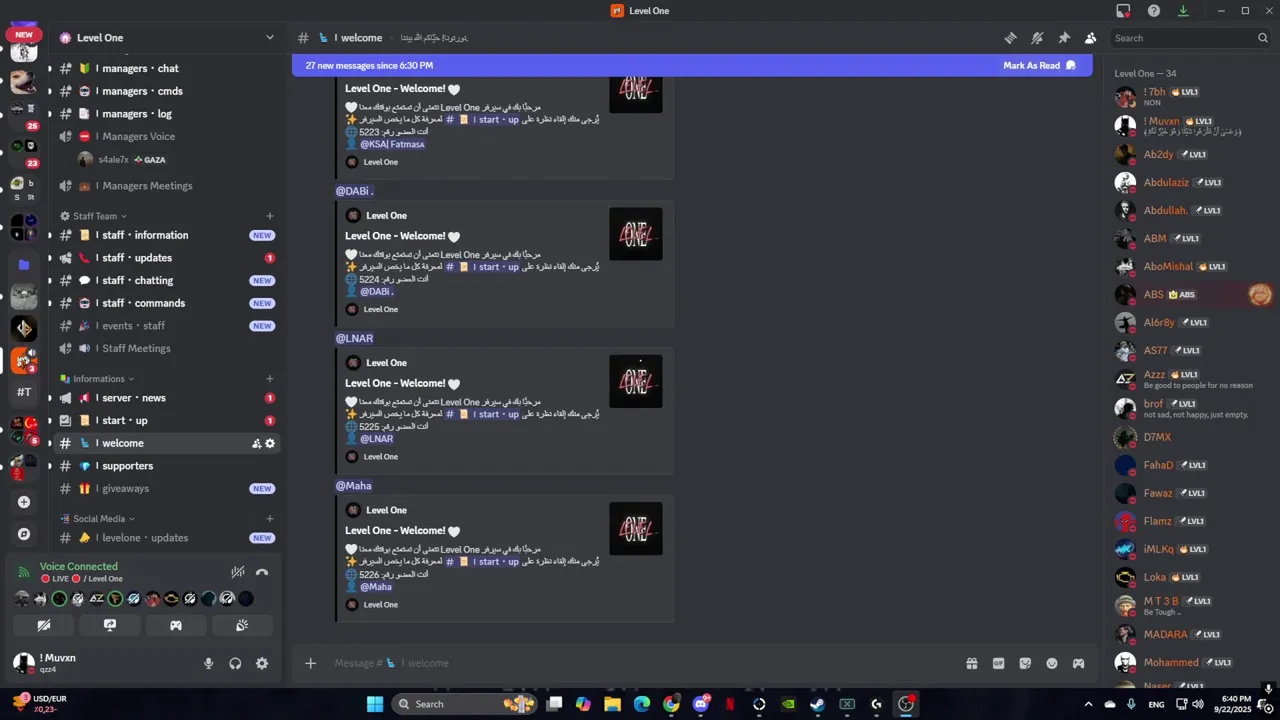
Task: Open the sticker picker icon
Action: [1025, 663]
